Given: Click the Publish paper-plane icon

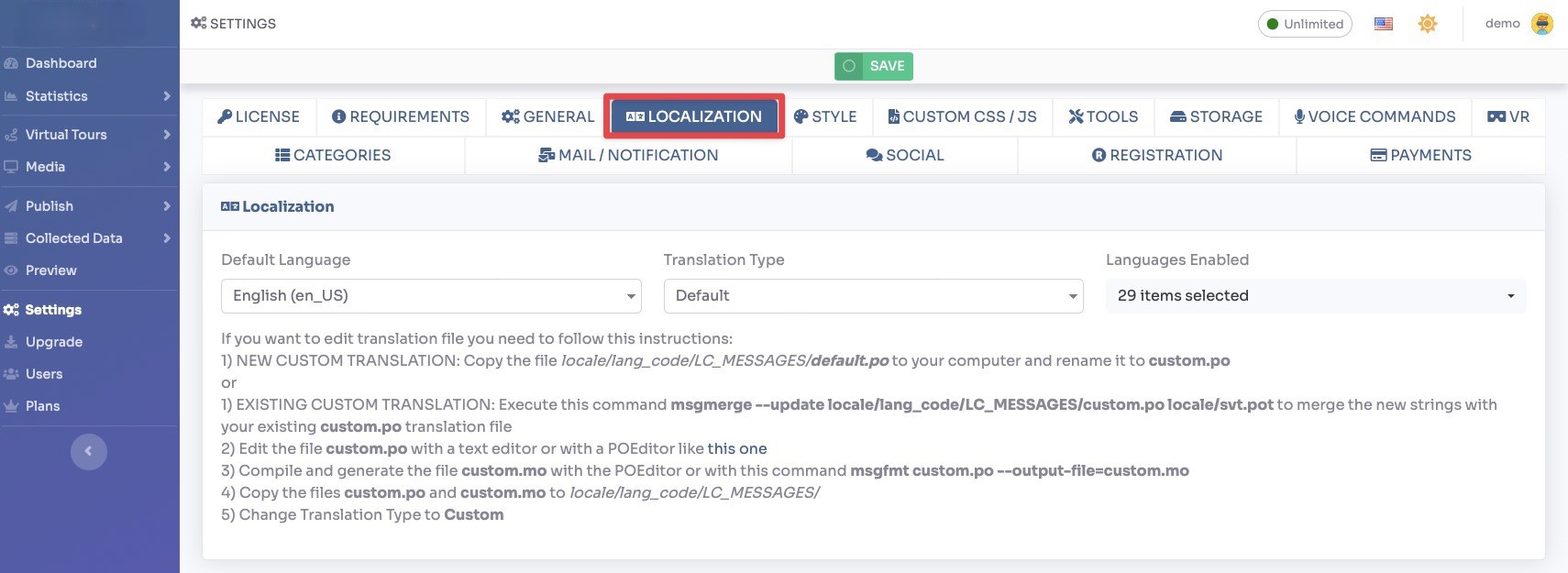Looking at the screenshot, I should pos(11,206).
